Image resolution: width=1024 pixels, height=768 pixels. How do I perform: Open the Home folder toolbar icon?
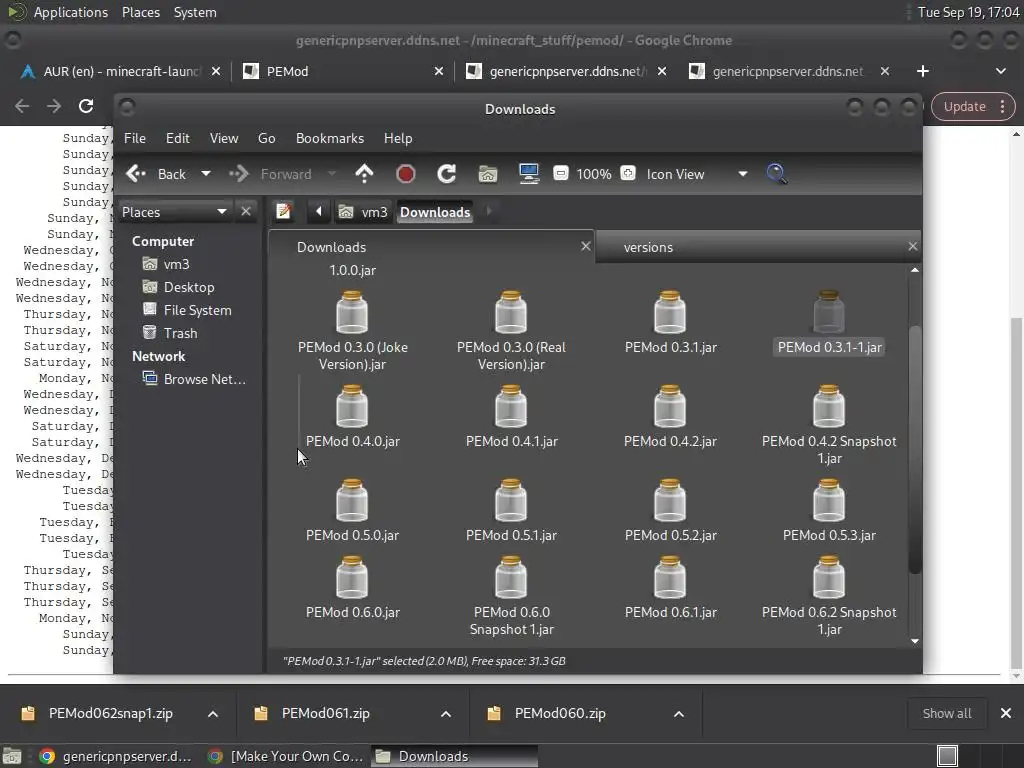pos(488,174)
